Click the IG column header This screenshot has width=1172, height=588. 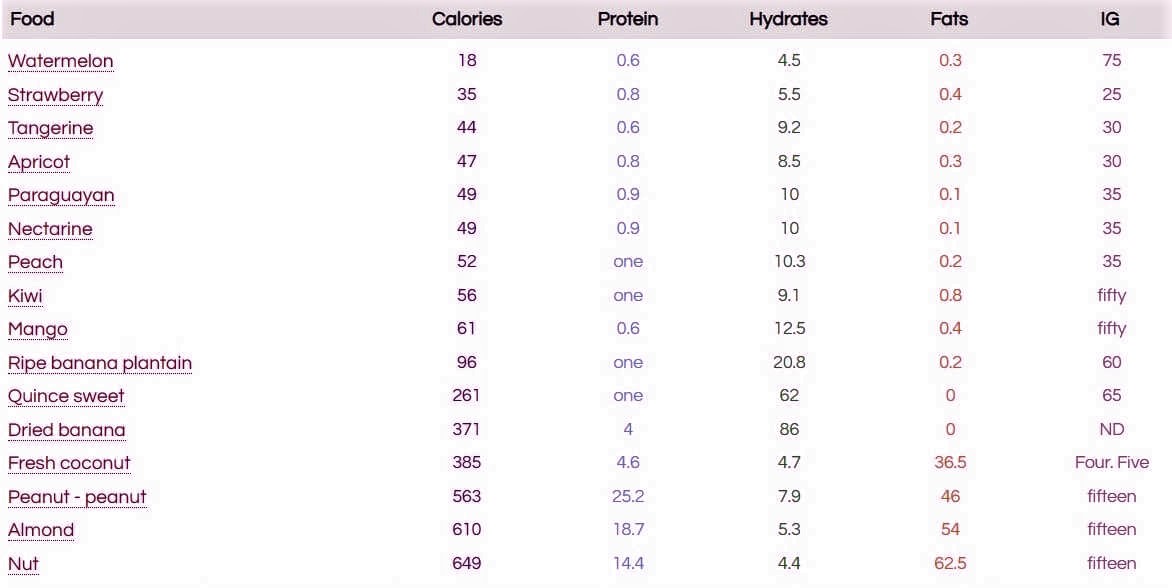pyautogui.click(x=1110, y=19)
